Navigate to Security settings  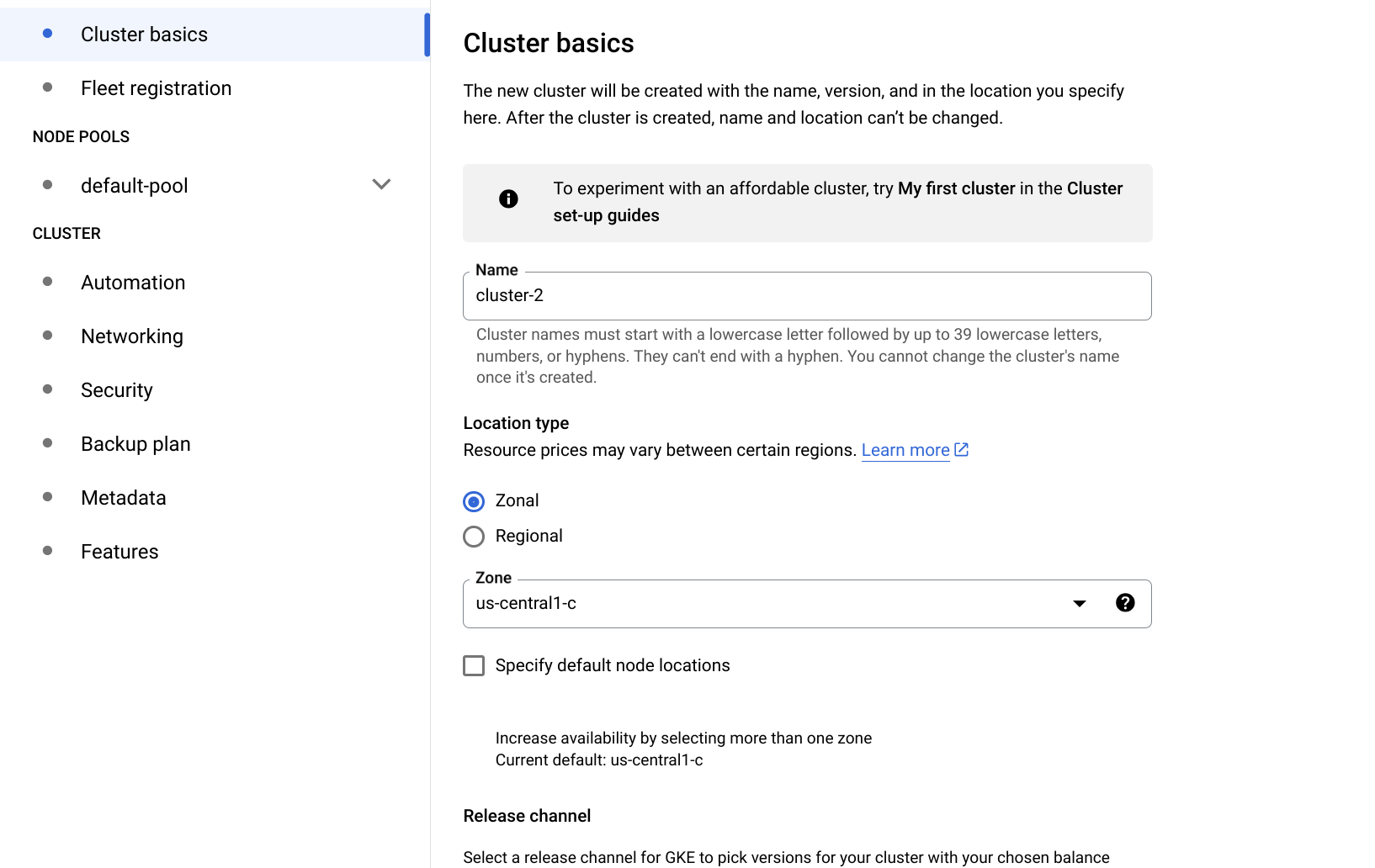(117, 390)
